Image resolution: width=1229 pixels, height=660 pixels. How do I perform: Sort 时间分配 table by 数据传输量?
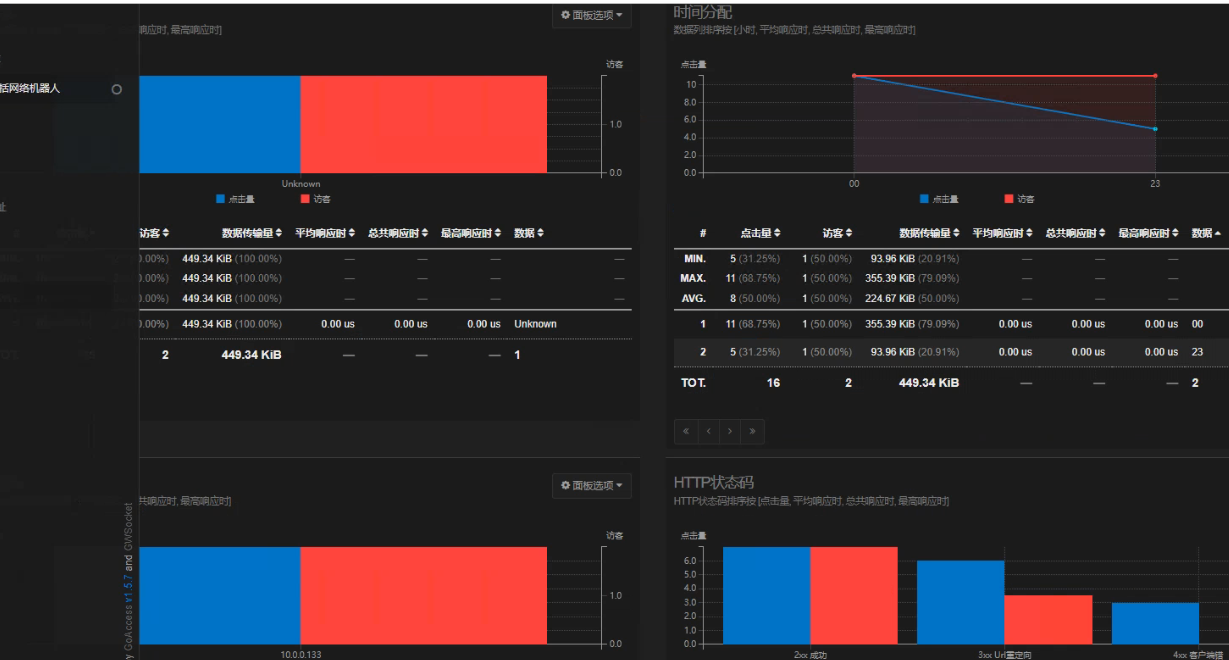(929, 233)
